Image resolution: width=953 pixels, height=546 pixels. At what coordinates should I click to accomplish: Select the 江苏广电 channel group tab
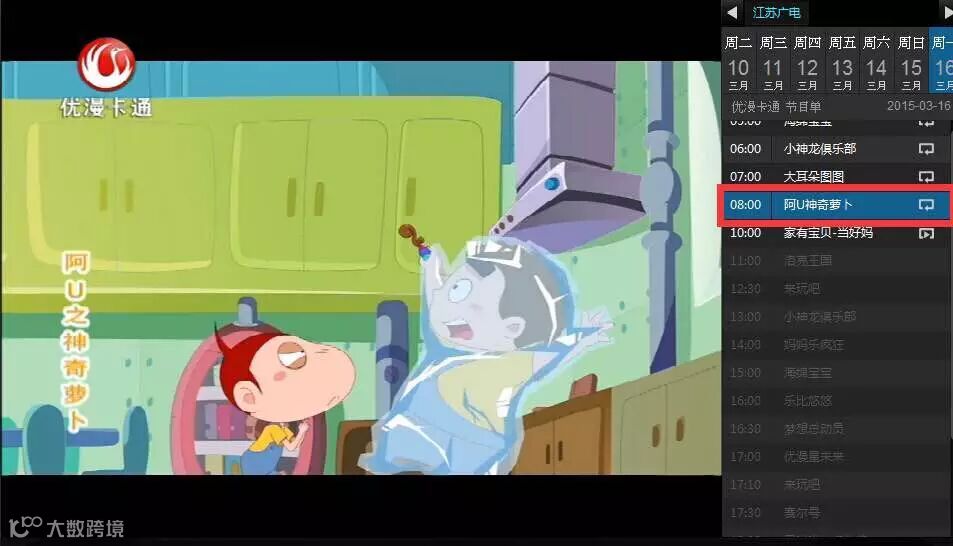click(776, 12)
